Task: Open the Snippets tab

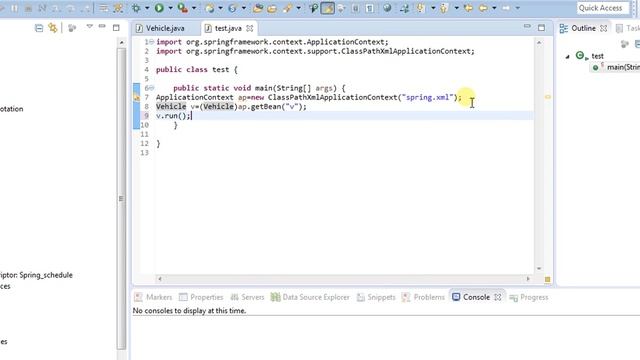Action: pos(376,297)
